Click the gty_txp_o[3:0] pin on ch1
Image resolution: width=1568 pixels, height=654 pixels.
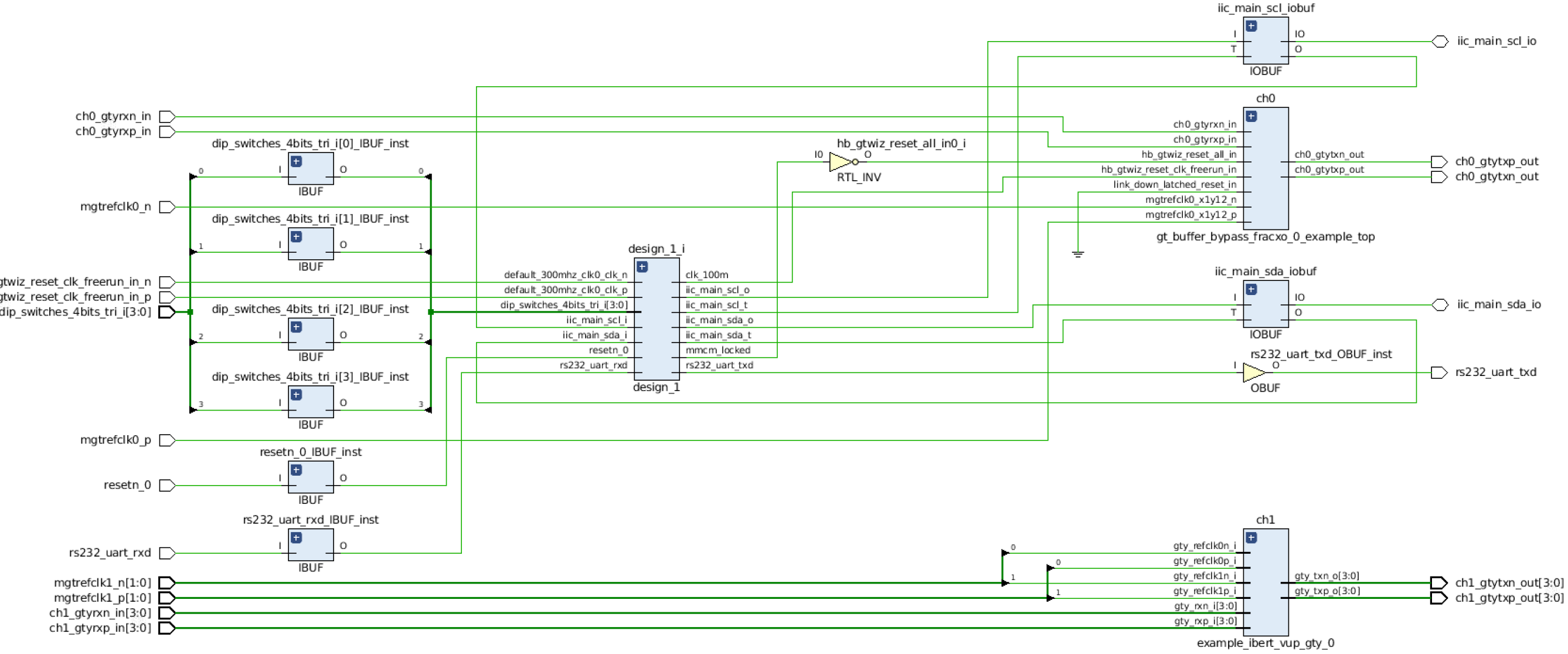click(1326, 591)
